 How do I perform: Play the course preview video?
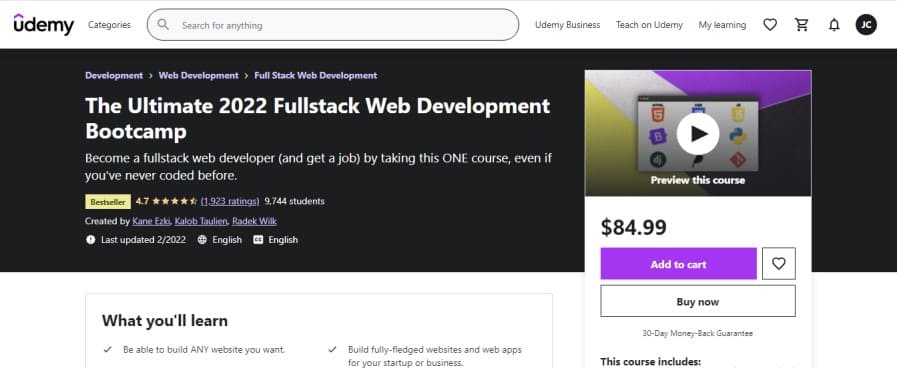(x=697, y=133)
